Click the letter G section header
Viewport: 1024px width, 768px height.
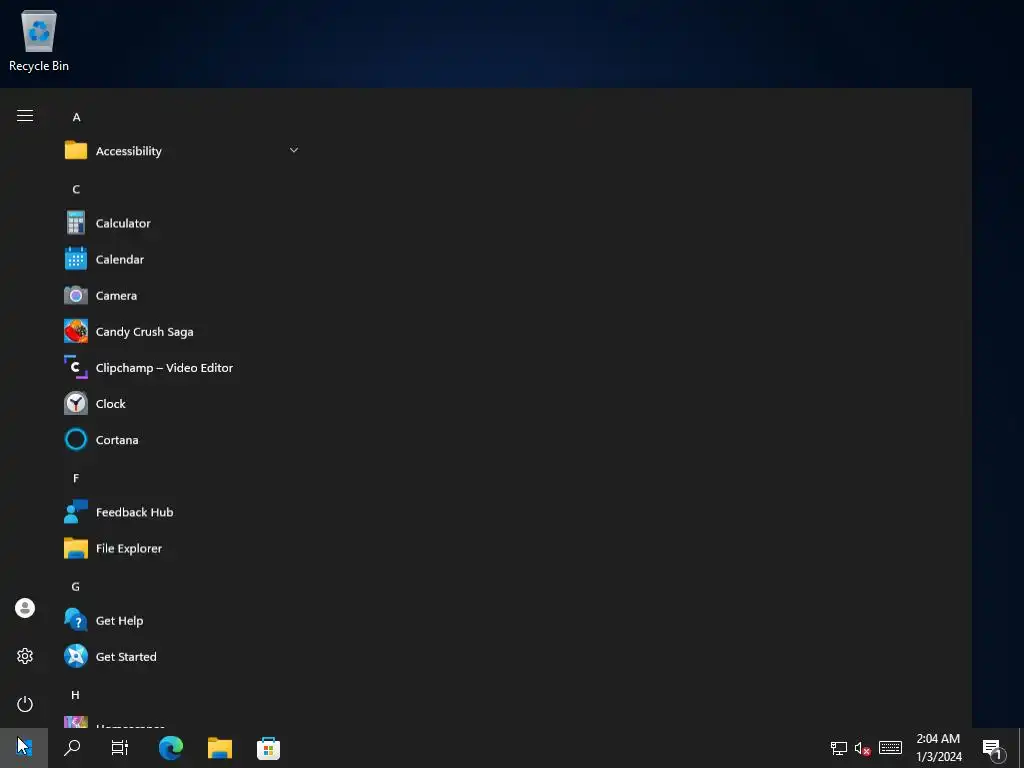point(76,587)
